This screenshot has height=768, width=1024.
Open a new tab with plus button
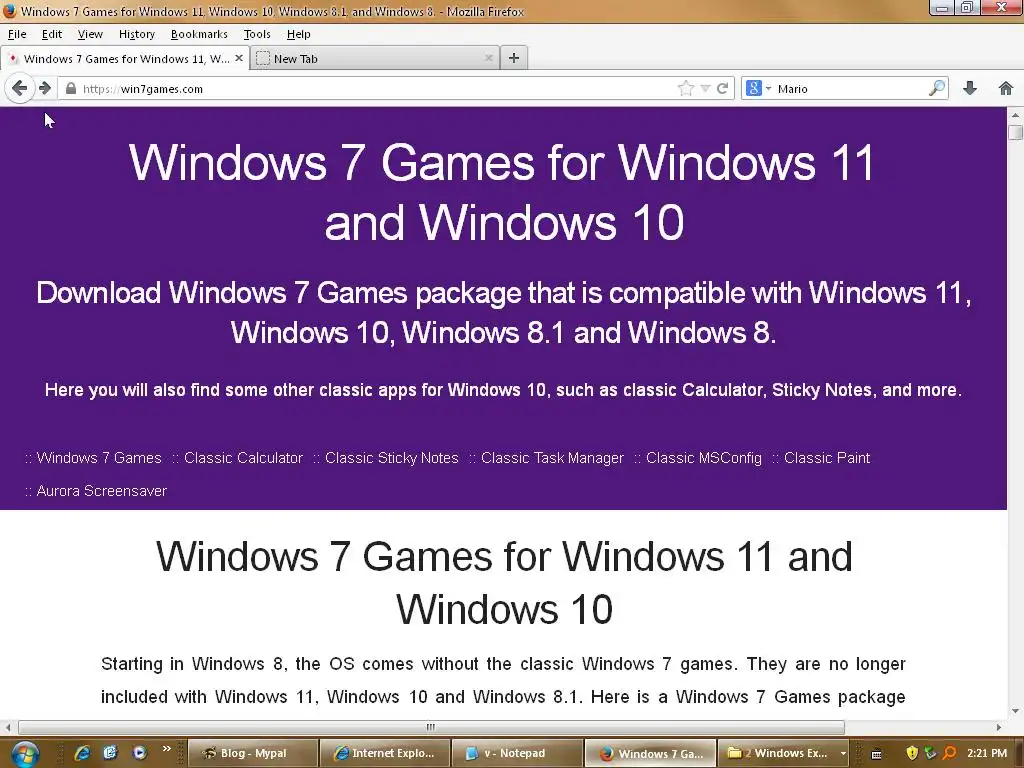514,58
